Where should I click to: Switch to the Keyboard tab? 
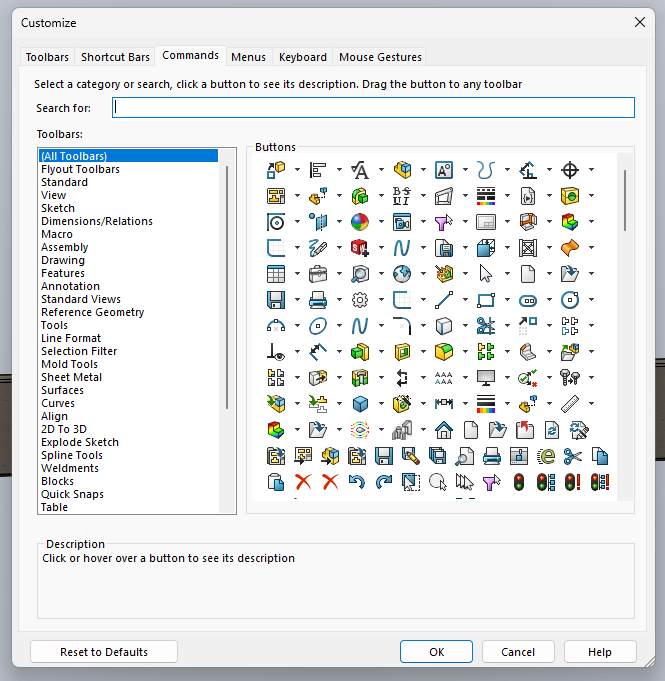point(302,57)
